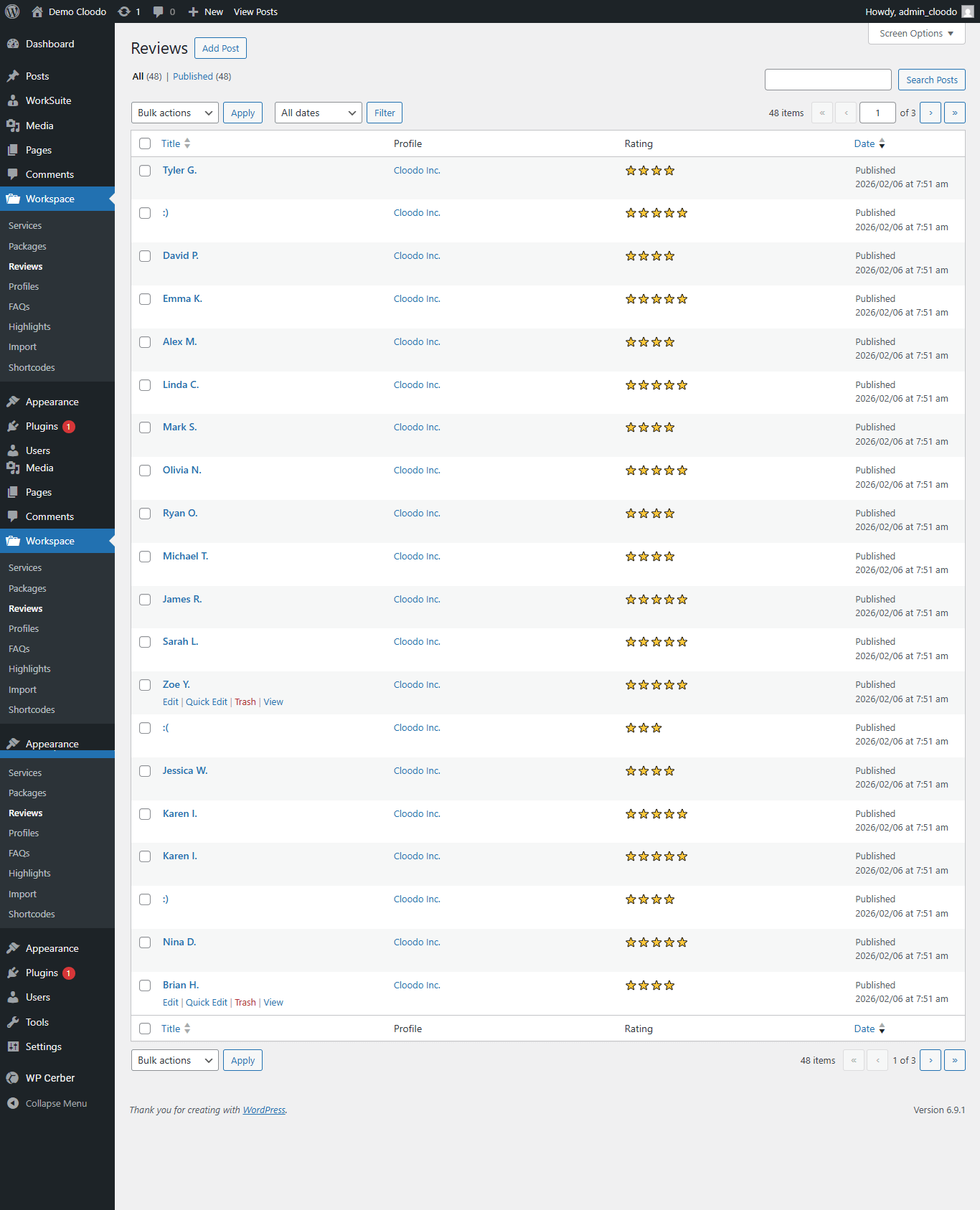Image resolution: width=980 pixels, height=1210 pixels.
Task: Filter by Published (48) reviews
Action: 202,77
